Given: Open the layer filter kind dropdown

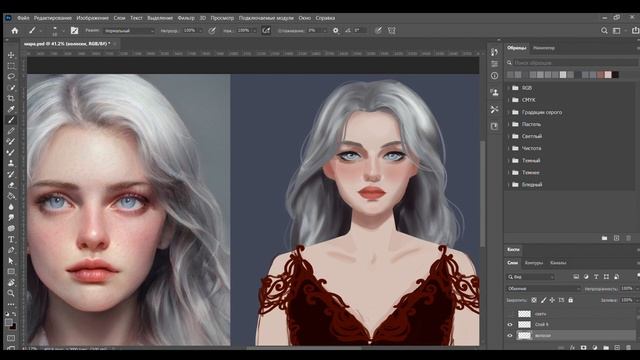Looking at the screenshot, I should [531, 277].
